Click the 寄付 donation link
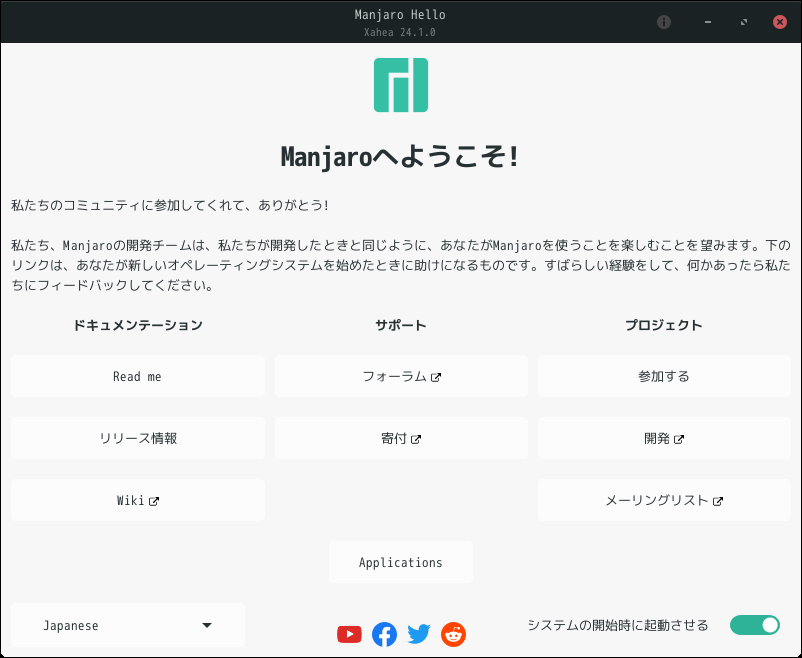This screenshot has height=658, width=802. point(400,438)
